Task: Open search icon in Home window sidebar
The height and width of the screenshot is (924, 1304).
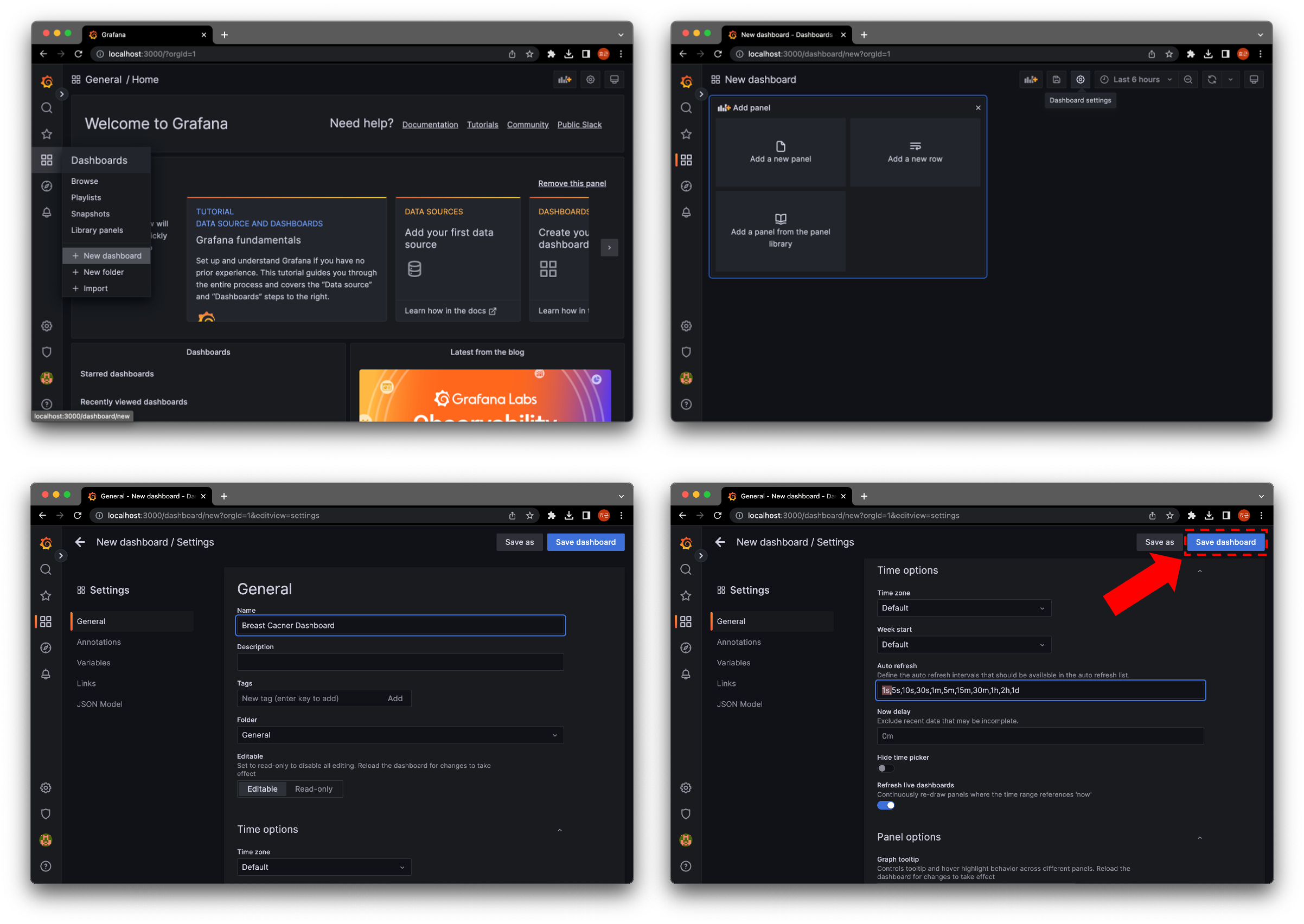Action: [47, 107]
